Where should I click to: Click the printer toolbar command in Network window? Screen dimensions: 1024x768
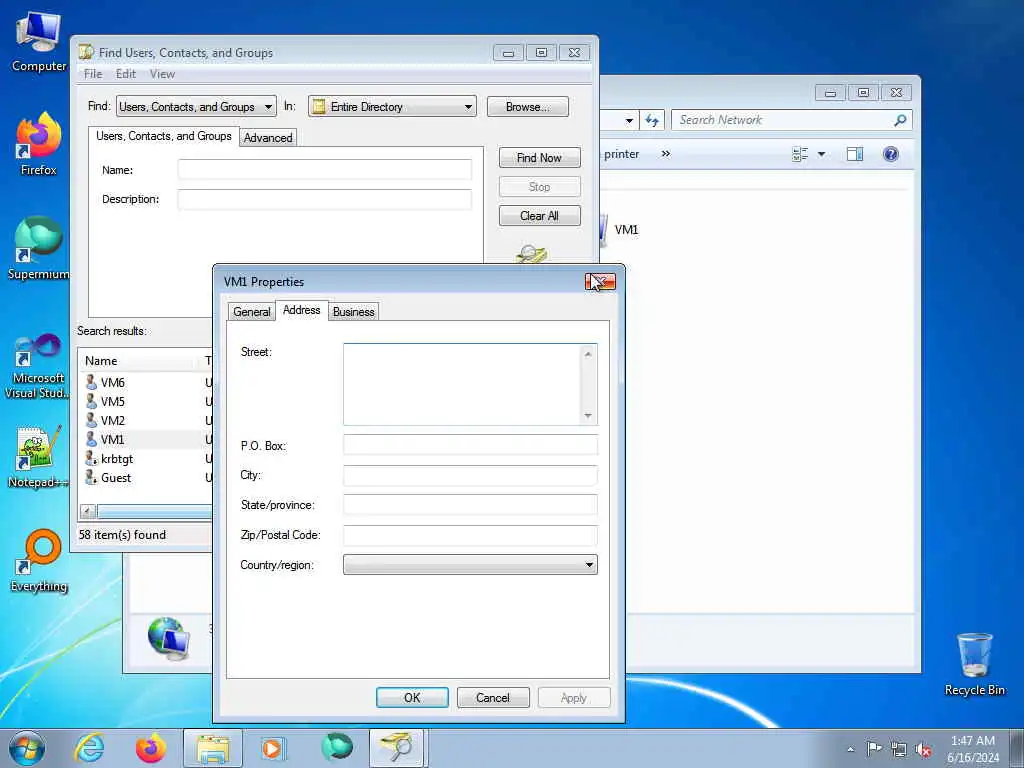622,154
